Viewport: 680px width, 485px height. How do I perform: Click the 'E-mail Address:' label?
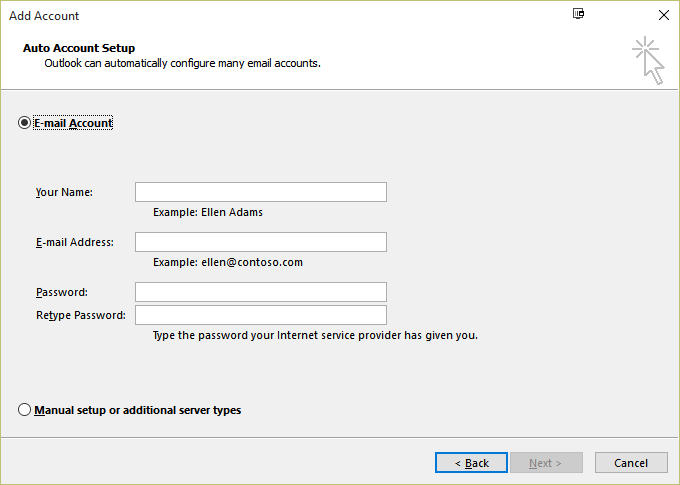point(75,242)
